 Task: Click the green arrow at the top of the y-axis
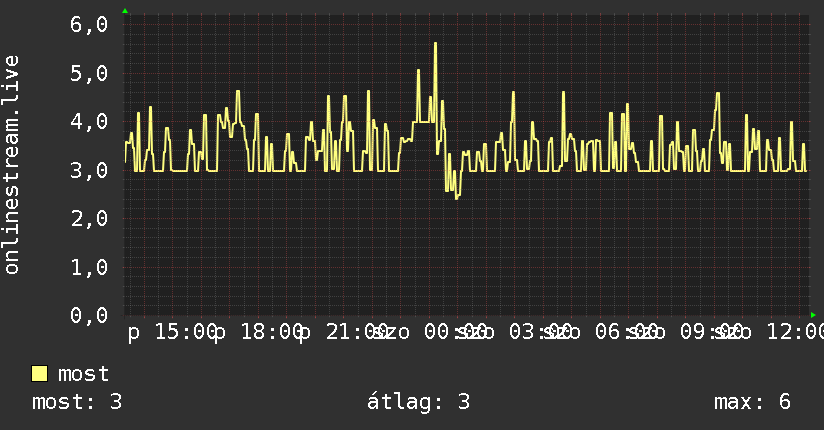pyautogui.click(x=125, y=11)
